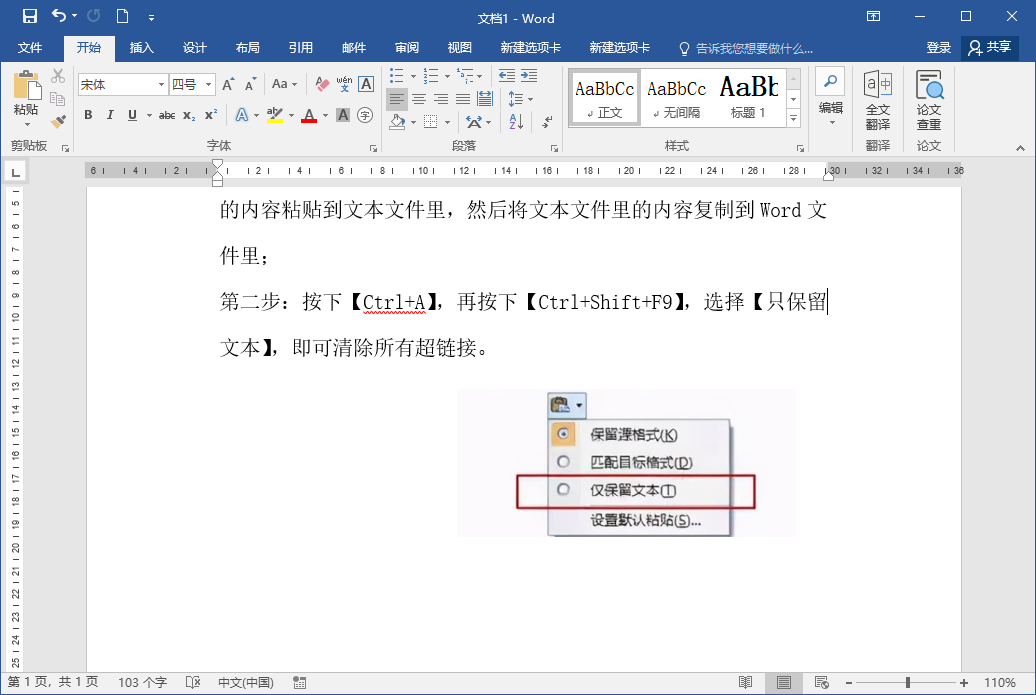The width and height of the screenshot is (1036, 695).
Task: Apply the yellow text highlight color
Action: pyautogui.click(x=275, y=116)
